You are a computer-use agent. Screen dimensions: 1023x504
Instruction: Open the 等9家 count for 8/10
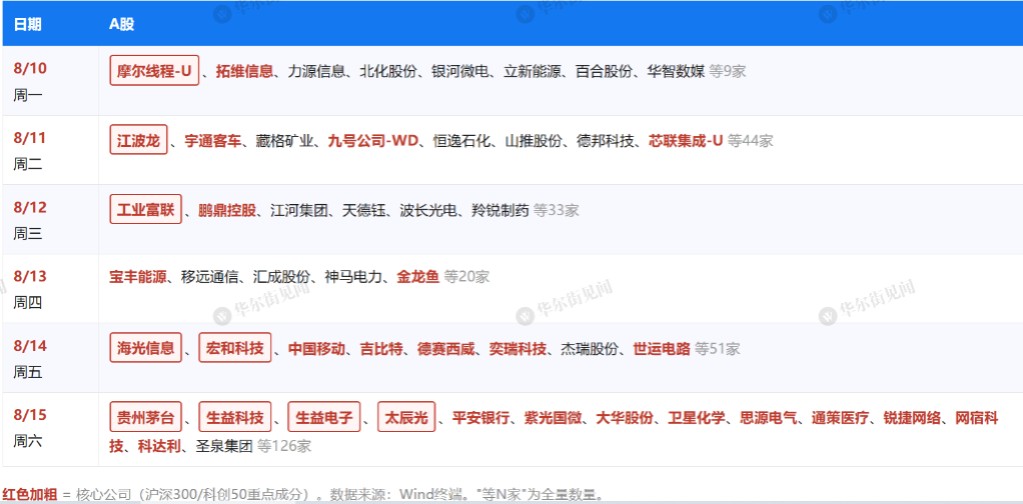coord(727,71)
